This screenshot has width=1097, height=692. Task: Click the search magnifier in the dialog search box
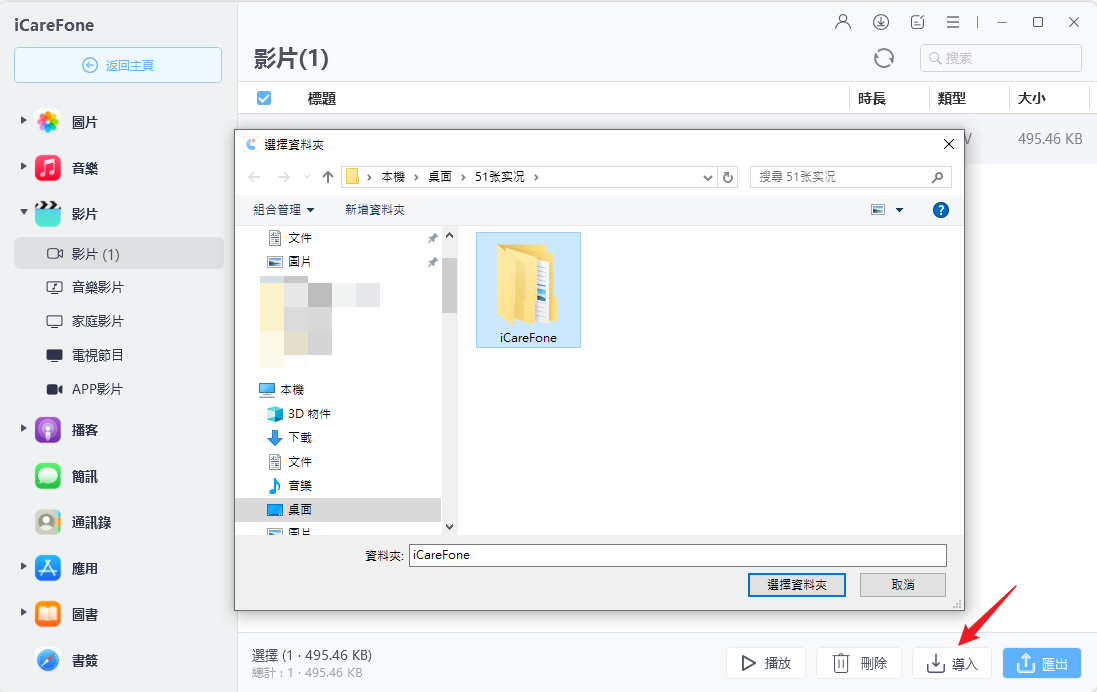(x=937, y=177)
